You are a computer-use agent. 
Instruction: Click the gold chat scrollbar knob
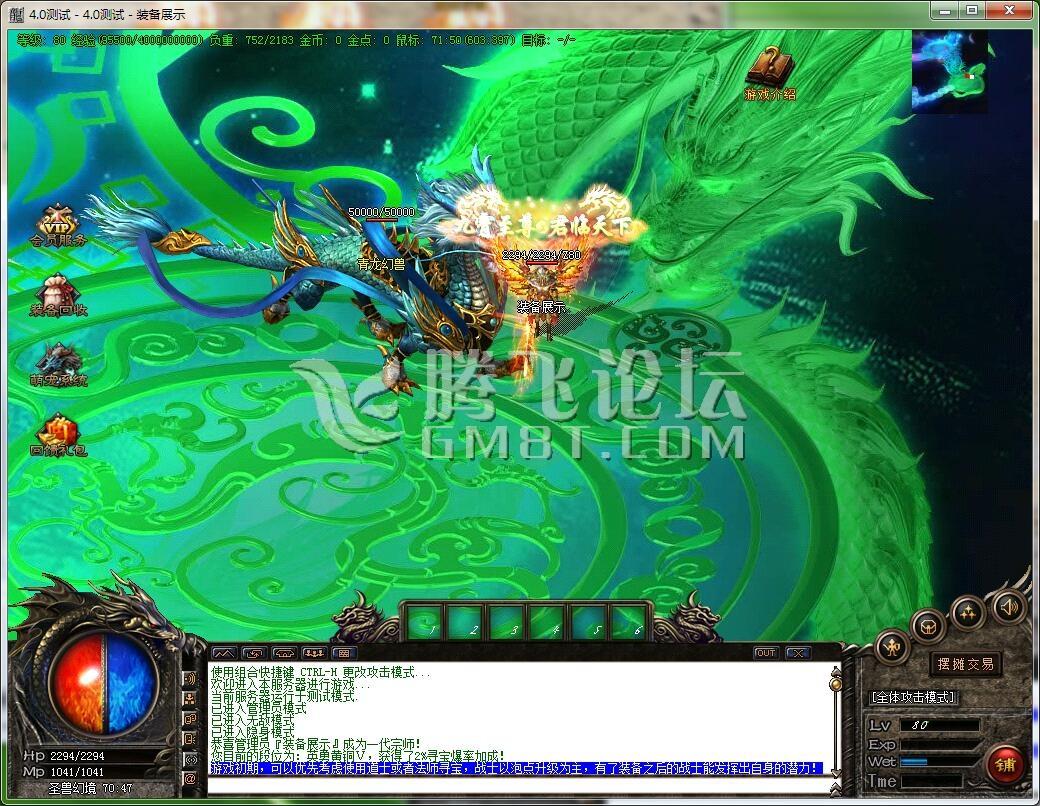pyautogui.click(x=836, y=683)
